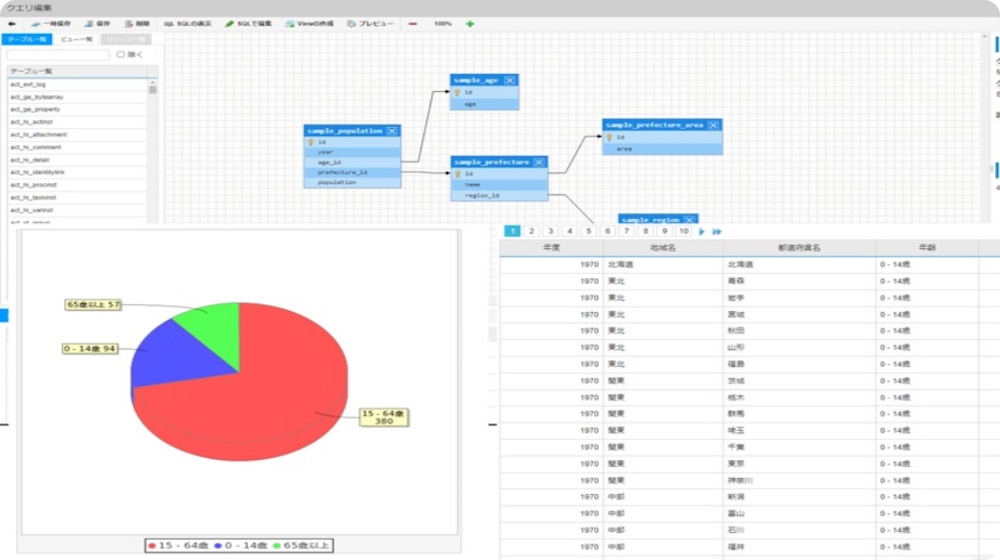Viewport: 1000px width, 560px height.
Task: Select act_hi_procinst in table list
Action: point(77,185)
